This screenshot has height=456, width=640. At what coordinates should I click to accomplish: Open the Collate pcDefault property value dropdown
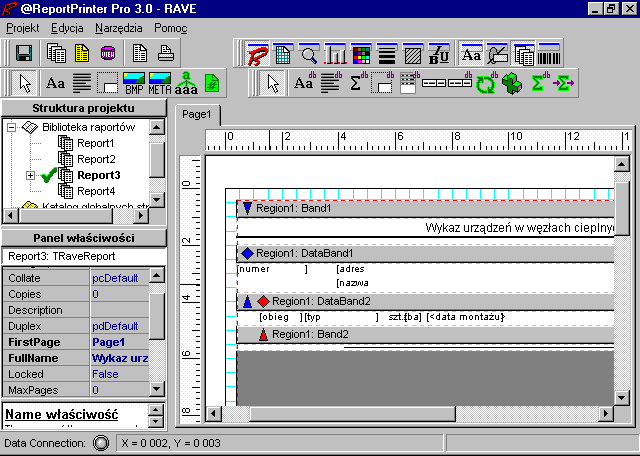[x=118, y=278]
